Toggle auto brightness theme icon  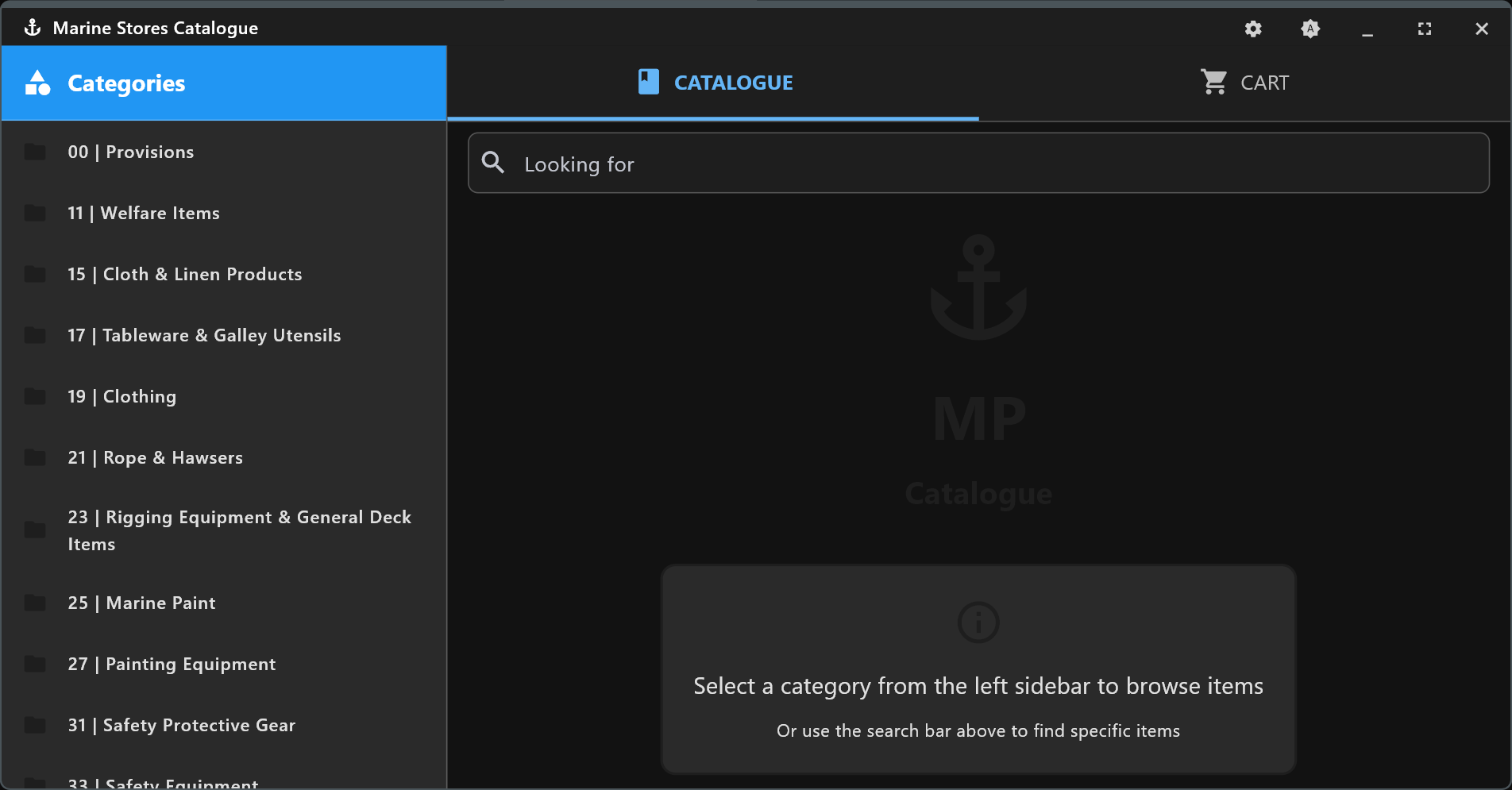1310,29
